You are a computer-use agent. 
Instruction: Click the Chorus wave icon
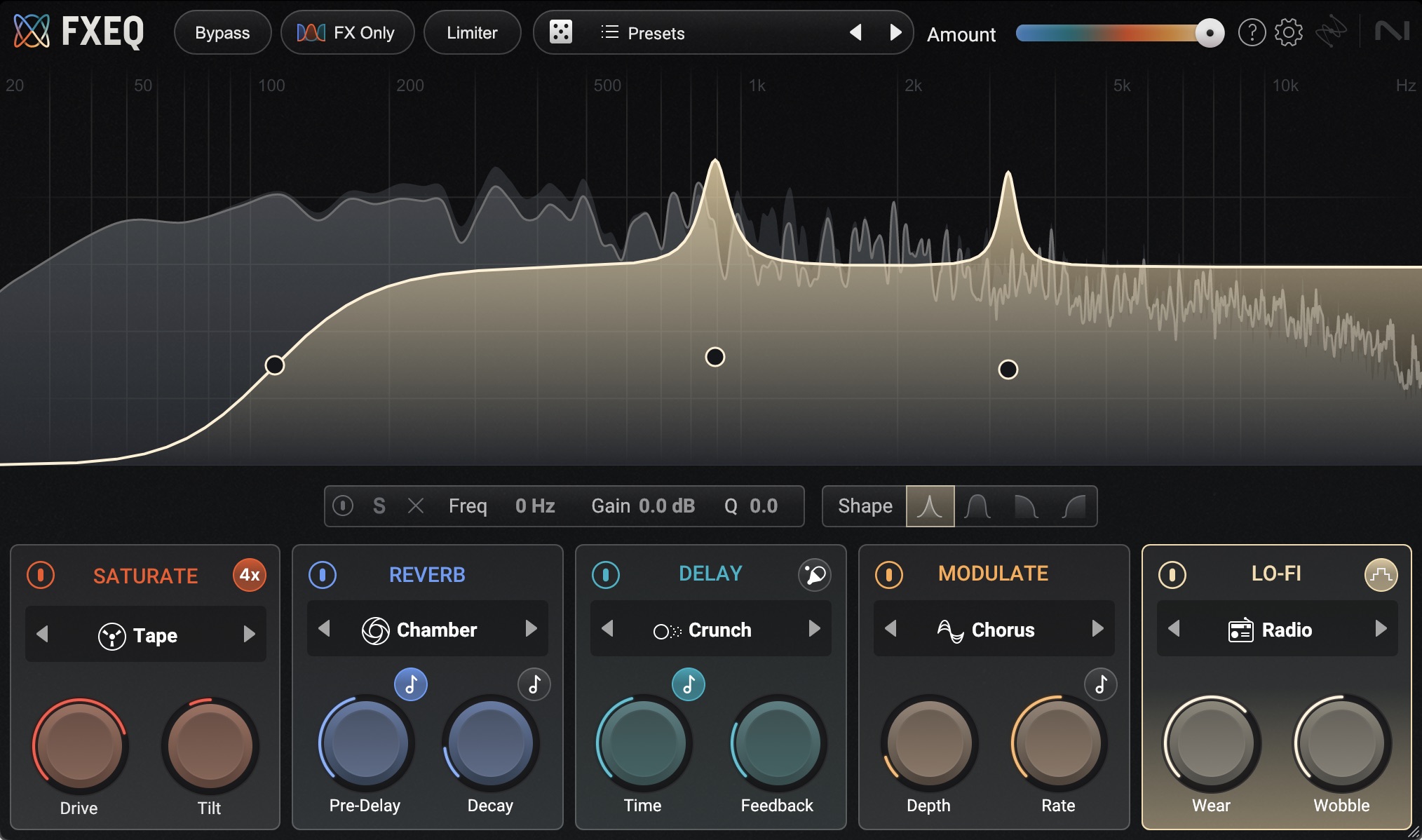pos(950,630)
